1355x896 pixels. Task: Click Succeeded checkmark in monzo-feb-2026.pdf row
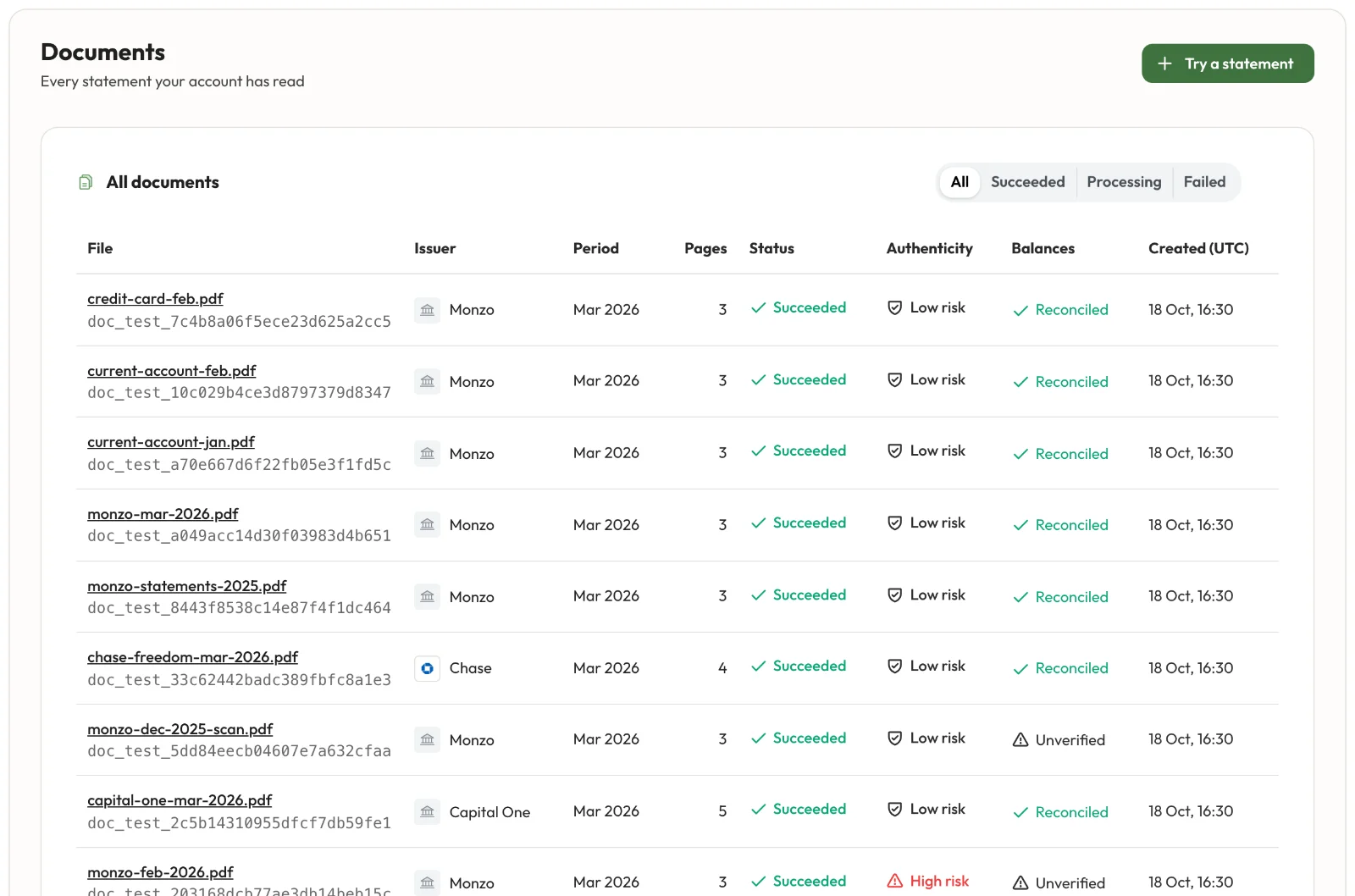(758, 881)
